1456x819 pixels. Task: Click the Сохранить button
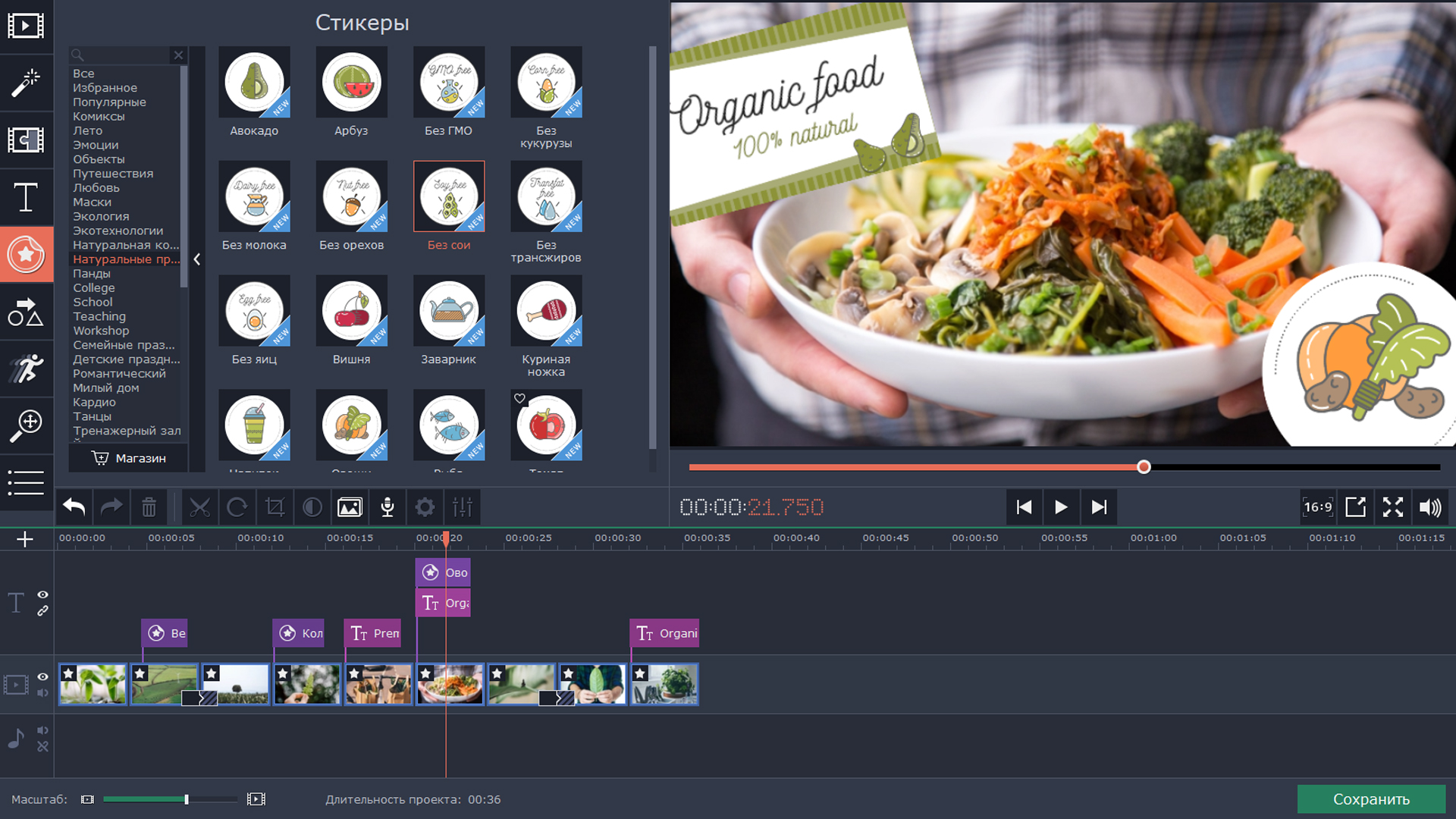[1371, 799]
